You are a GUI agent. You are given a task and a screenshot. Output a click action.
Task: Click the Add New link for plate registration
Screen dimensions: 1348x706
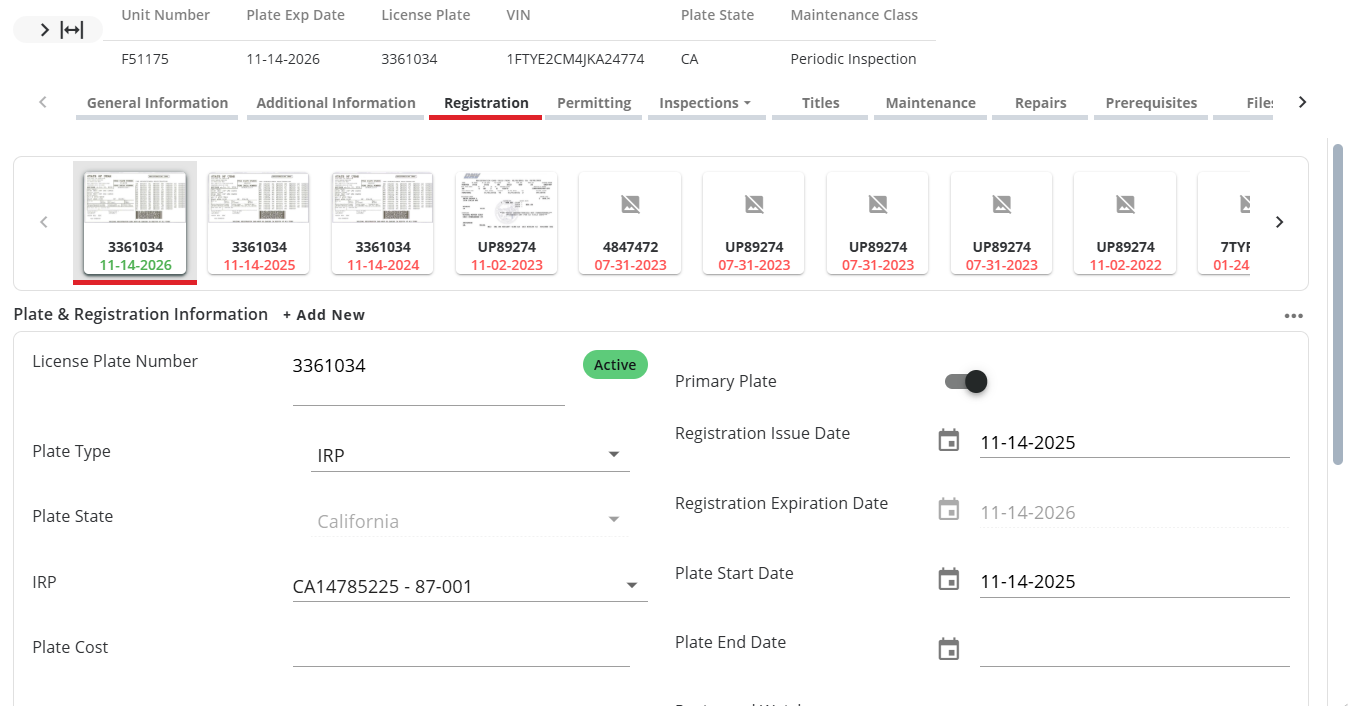[x=324, y=314]
